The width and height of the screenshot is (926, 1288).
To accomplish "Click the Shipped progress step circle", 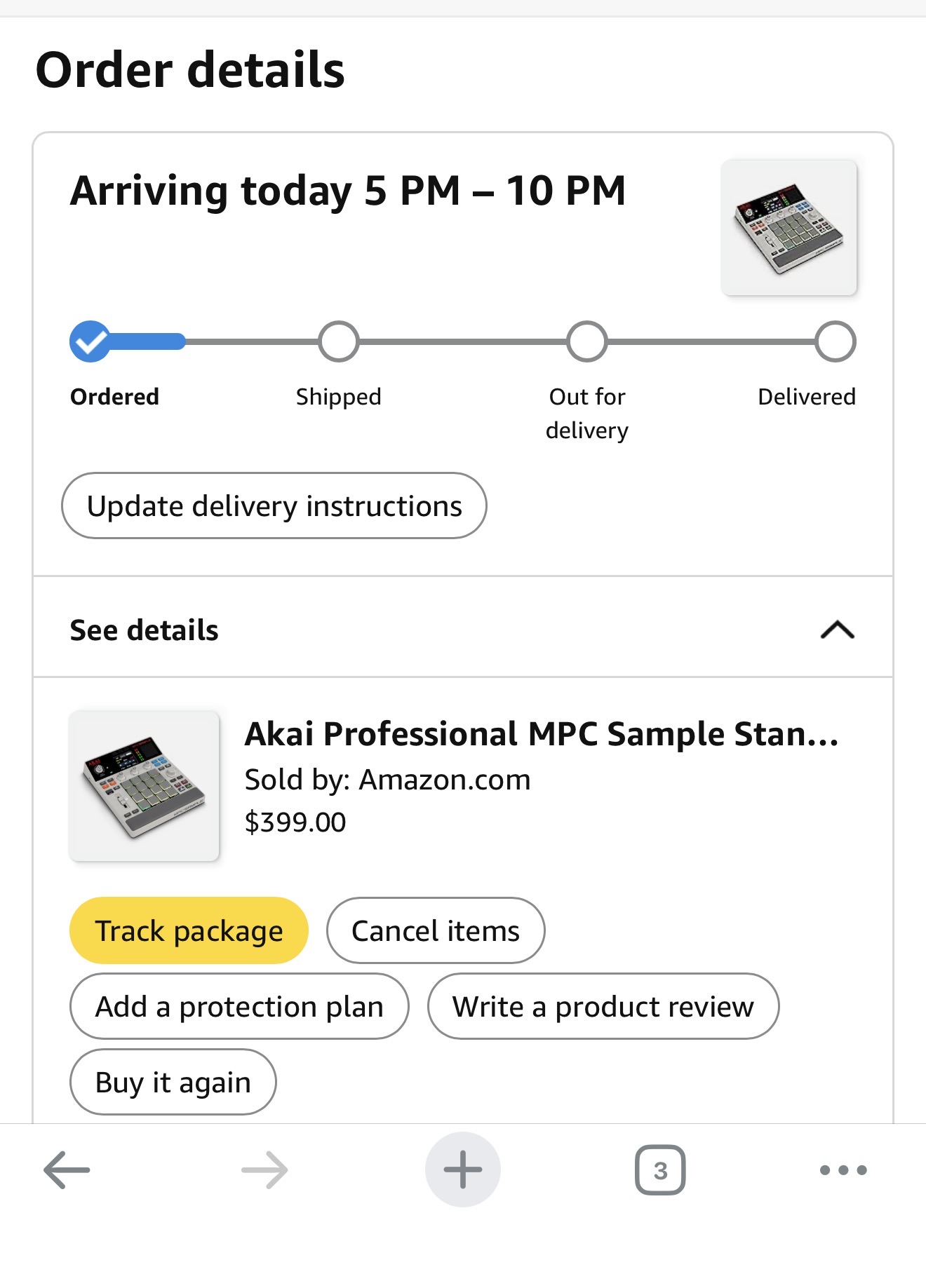I will click(339, 341).
